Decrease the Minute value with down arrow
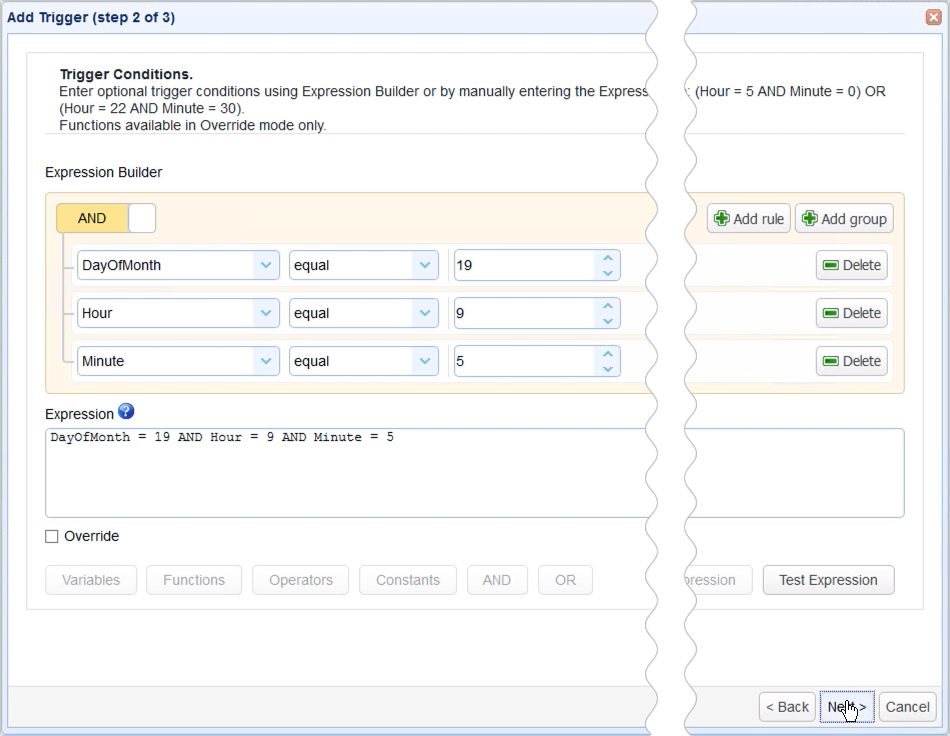Screen dimensions: 950x736 [x=607, y=369]
